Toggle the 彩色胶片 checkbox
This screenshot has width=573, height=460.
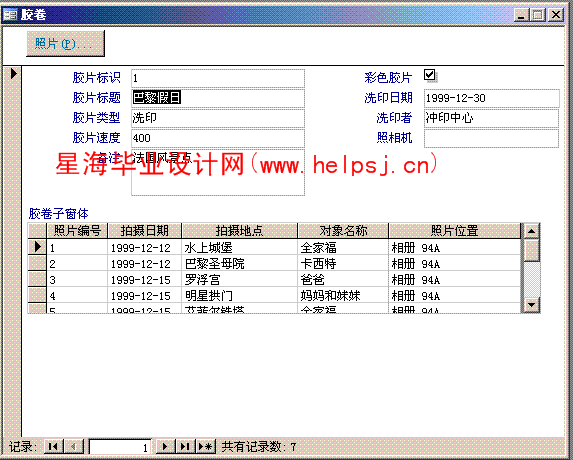[429, 75]
